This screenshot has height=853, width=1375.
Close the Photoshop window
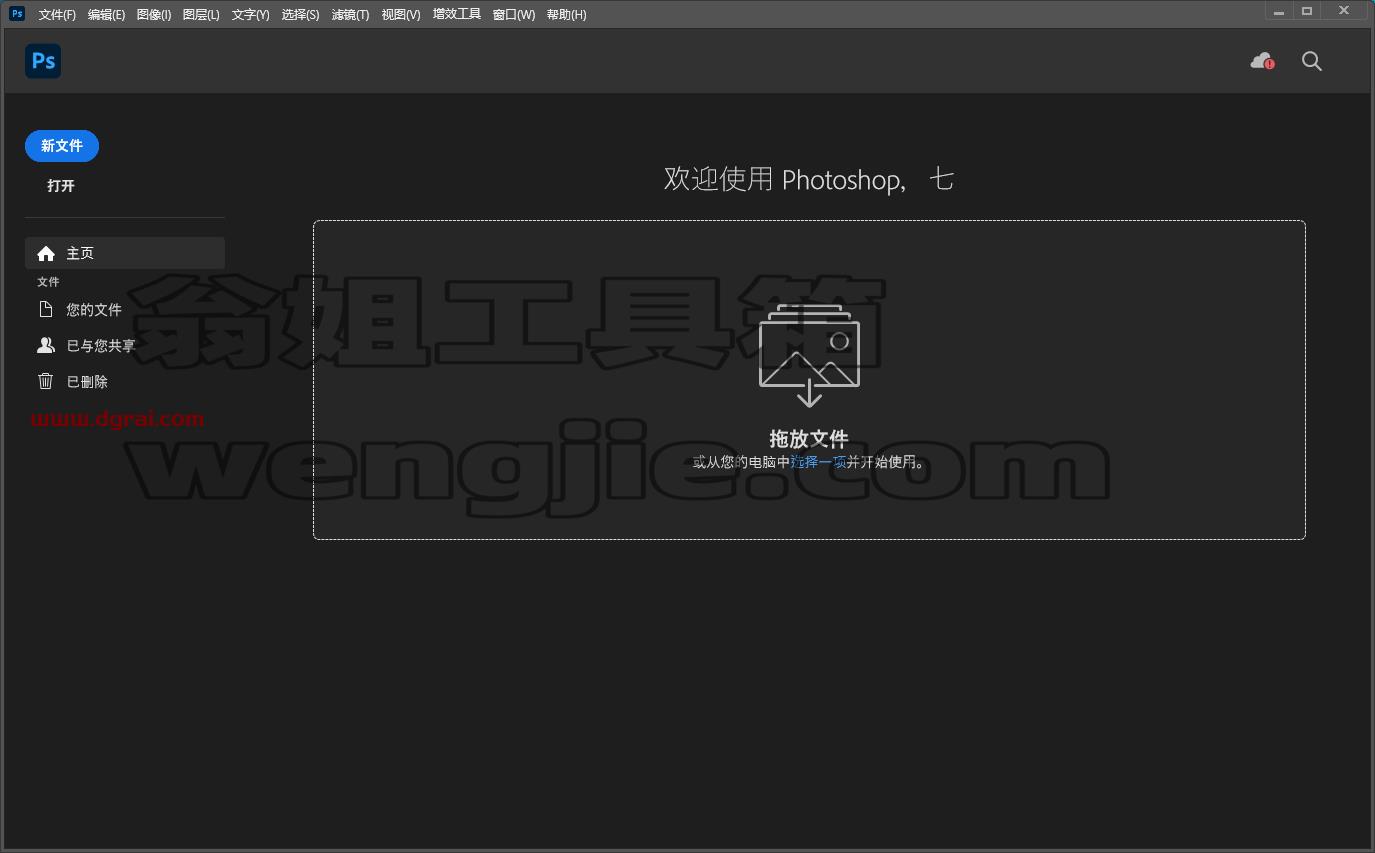click(1345, 11)
